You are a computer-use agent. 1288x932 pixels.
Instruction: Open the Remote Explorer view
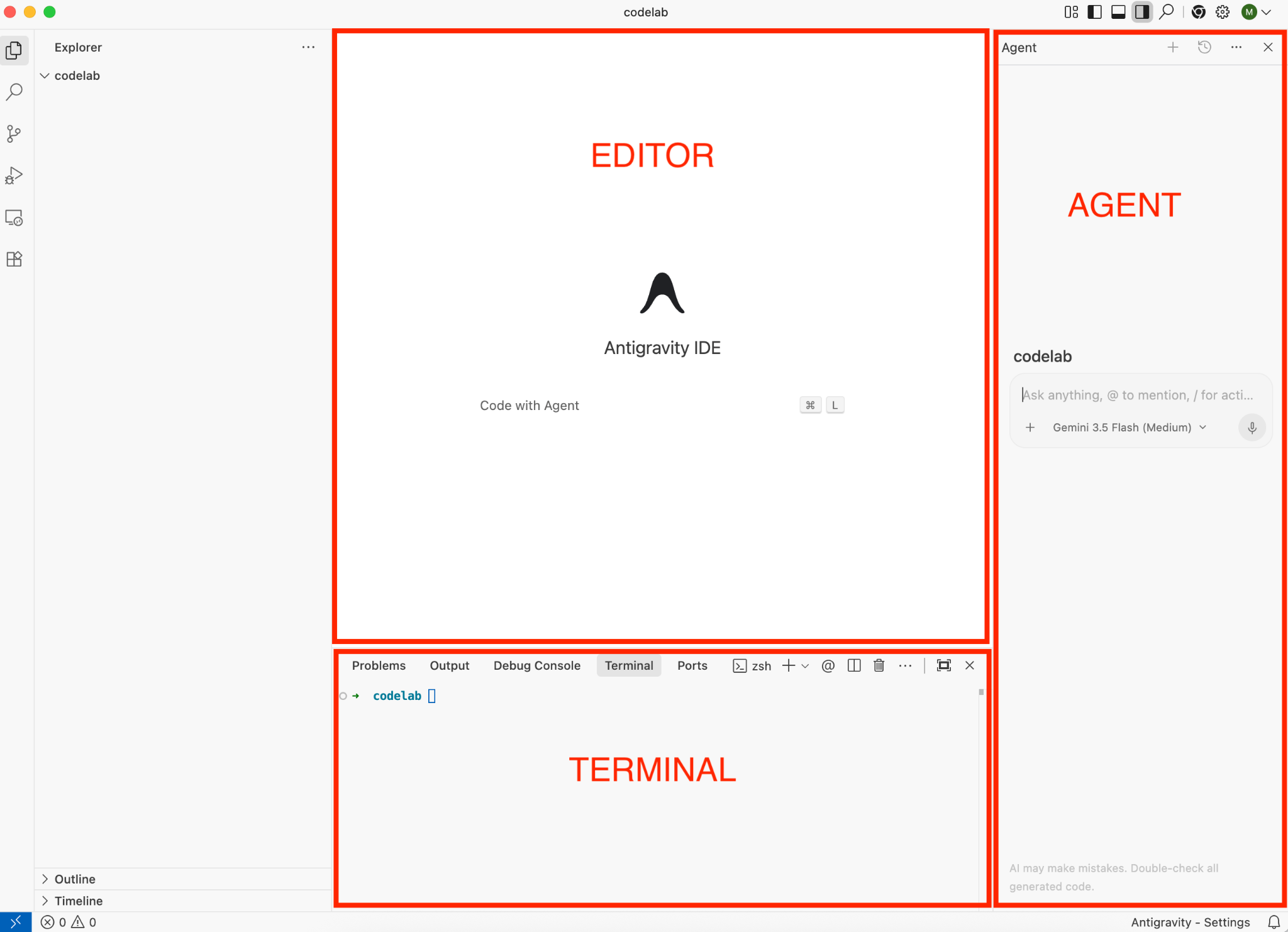[x=14, y=218]
